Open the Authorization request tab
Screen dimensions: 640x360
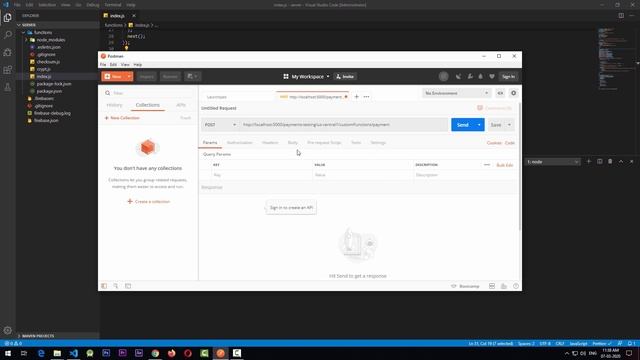click(x=240, y=143)
